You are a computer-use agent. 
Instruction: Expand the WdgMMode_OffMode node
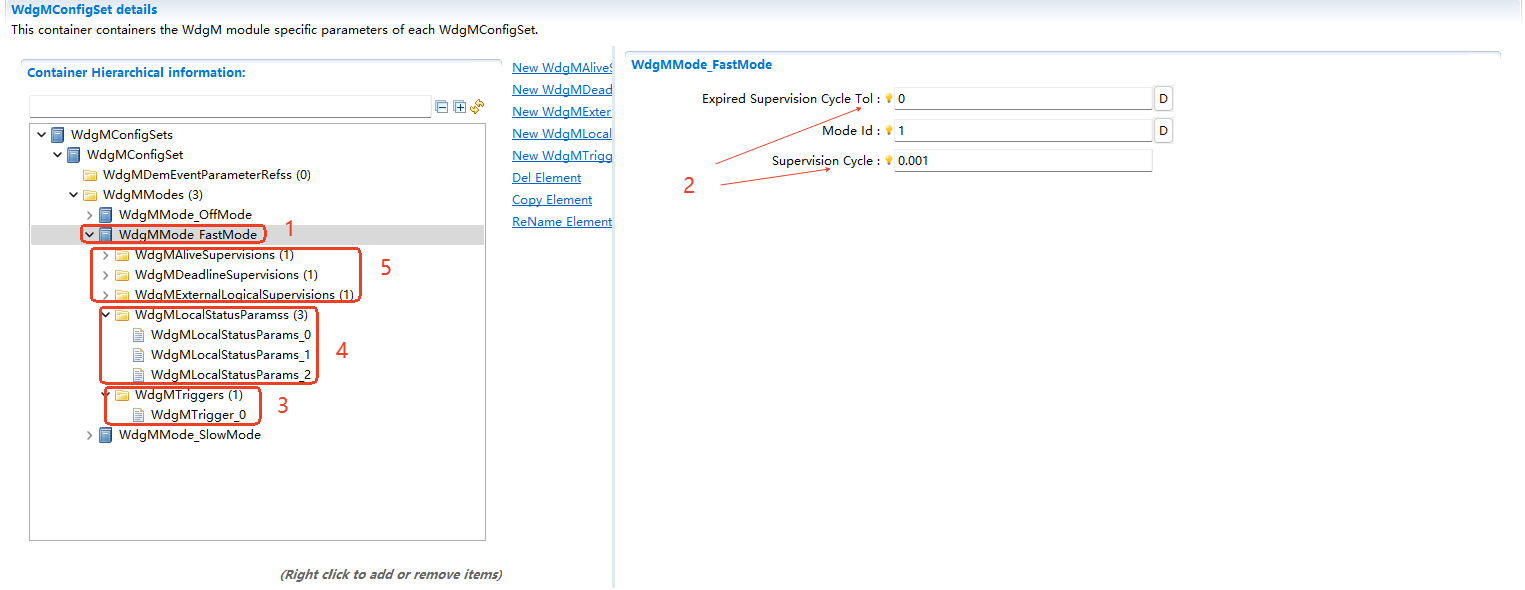[89, 215]
